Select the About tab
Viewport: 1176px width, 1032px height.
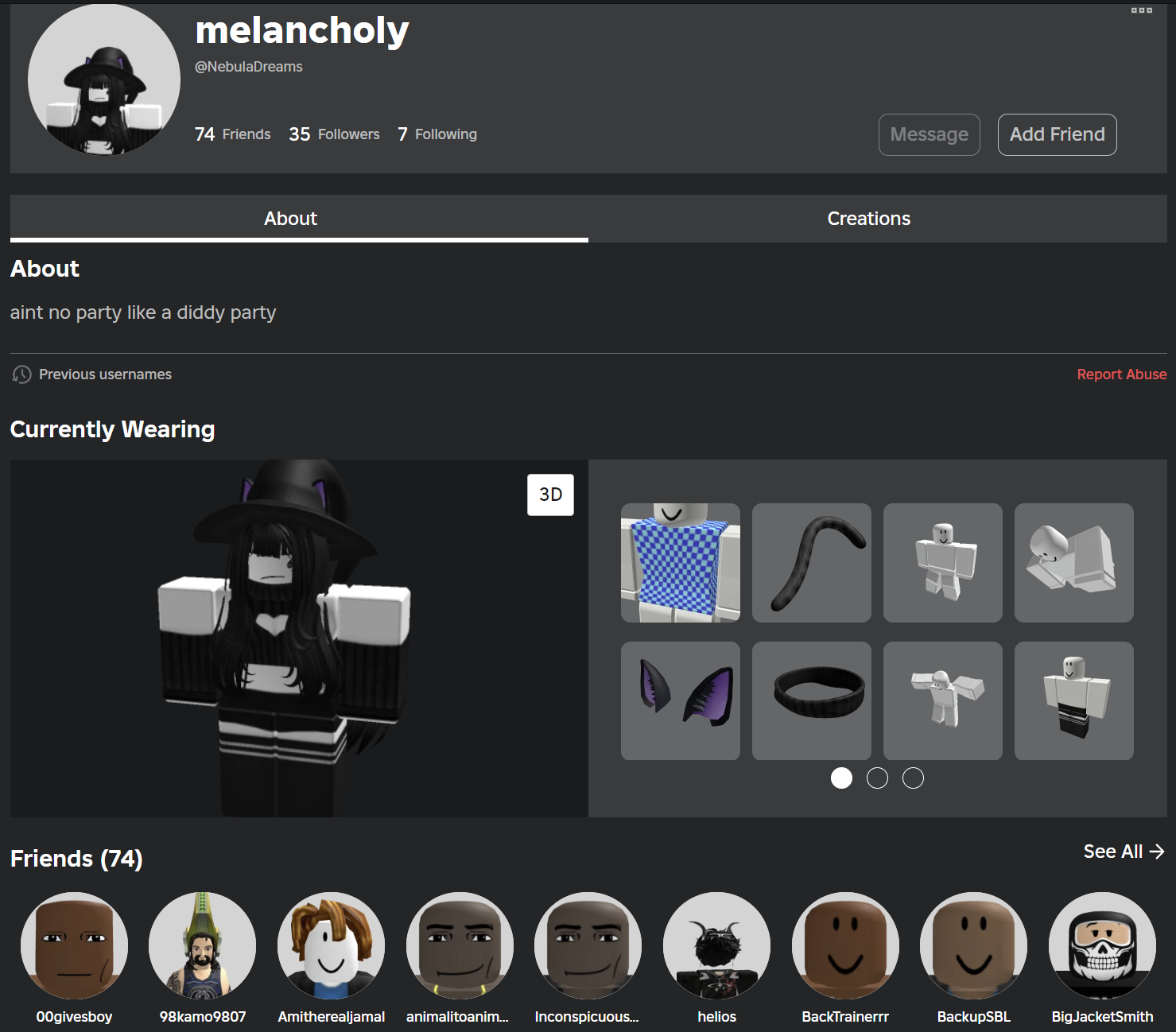[x=290, y=219]
